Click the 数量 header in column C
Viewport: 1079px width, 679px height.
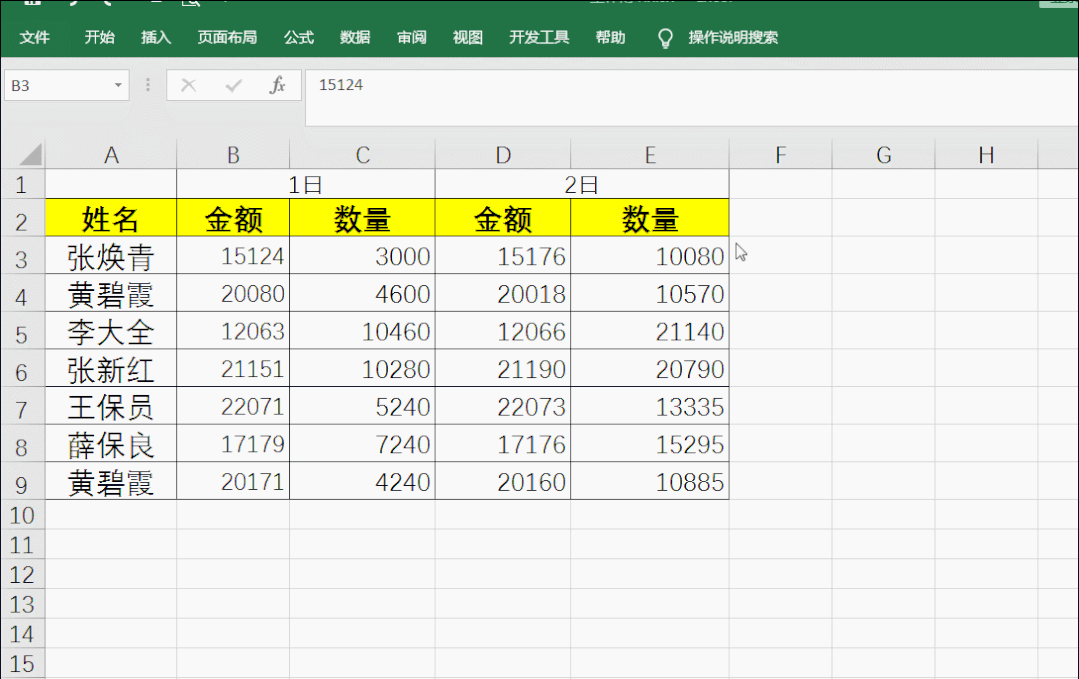[x=363, y=218]
